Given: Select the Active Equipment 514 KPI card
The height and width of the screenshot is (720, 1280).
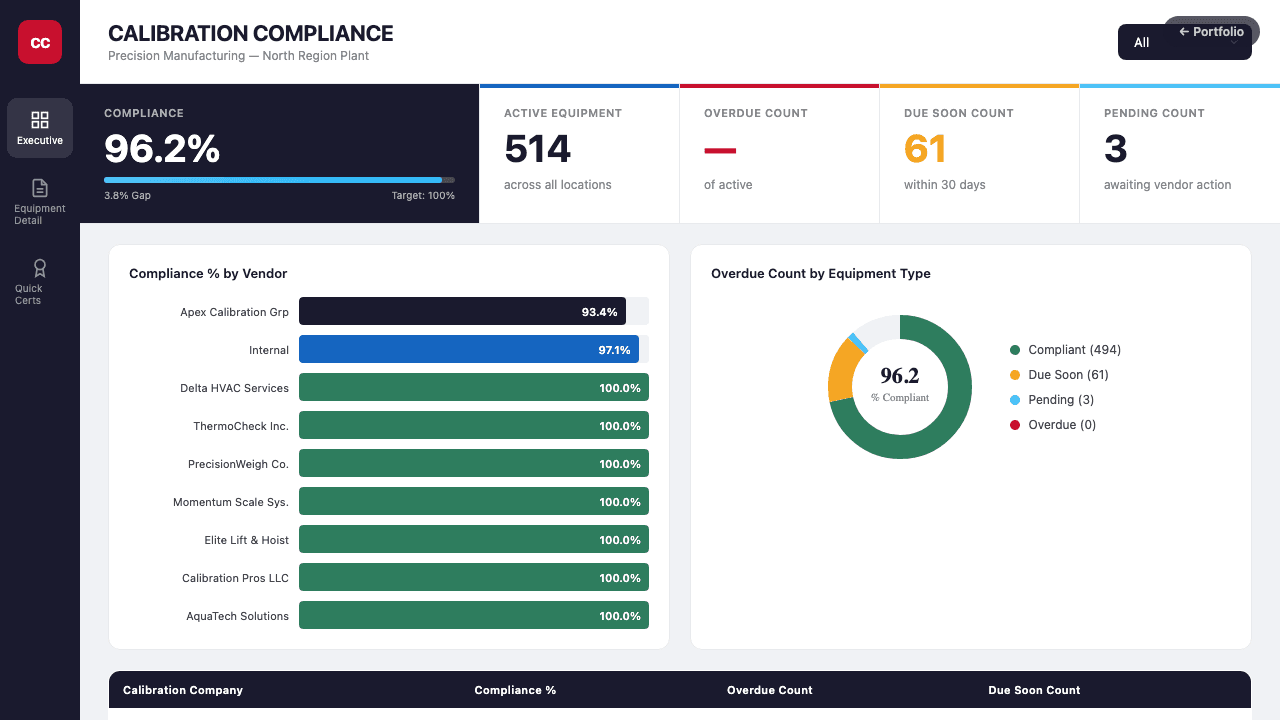Looking at the screenshot, I should coord(579,150).
